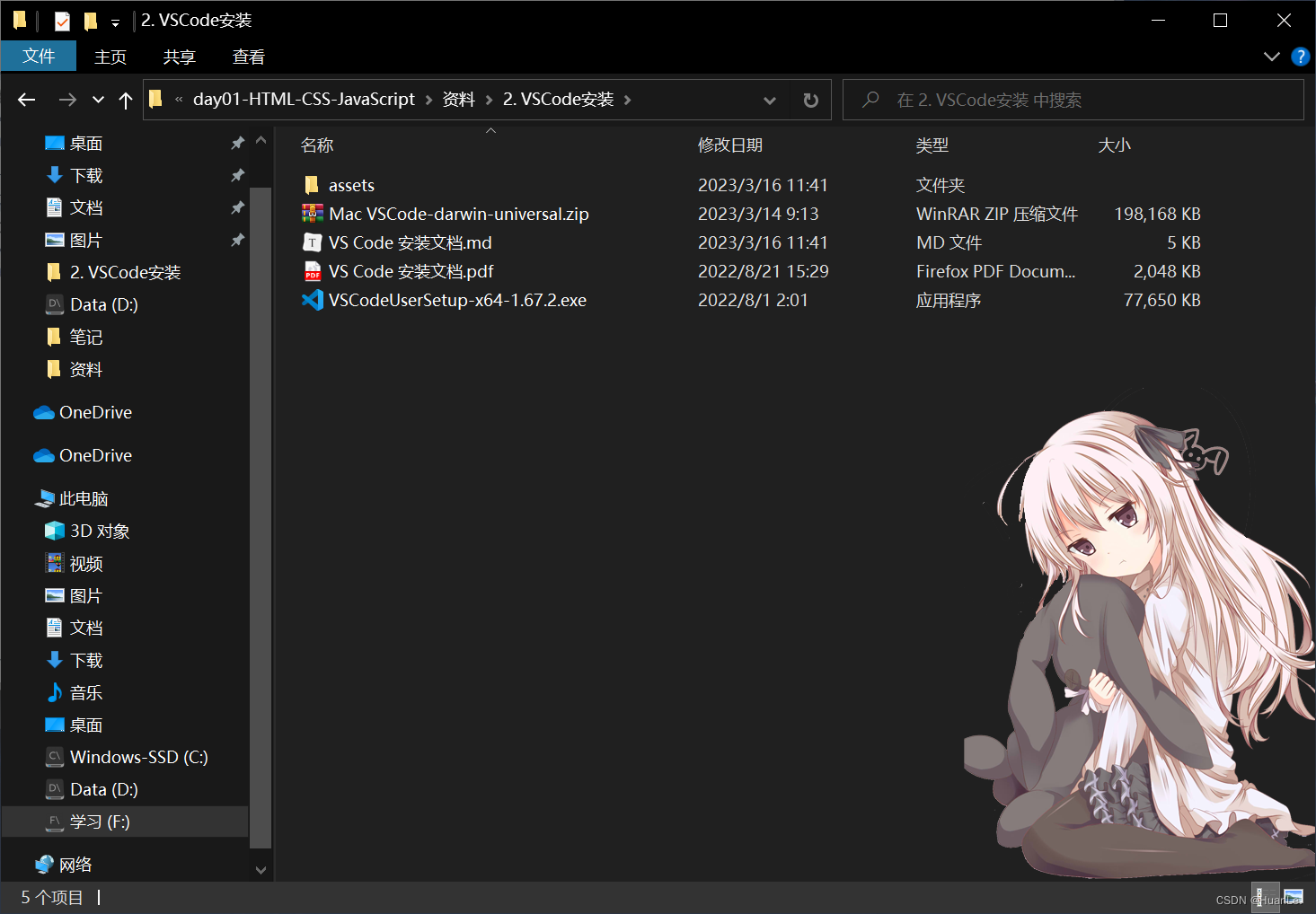Click navigation pane scroll up arrow

tap(261, 140)
